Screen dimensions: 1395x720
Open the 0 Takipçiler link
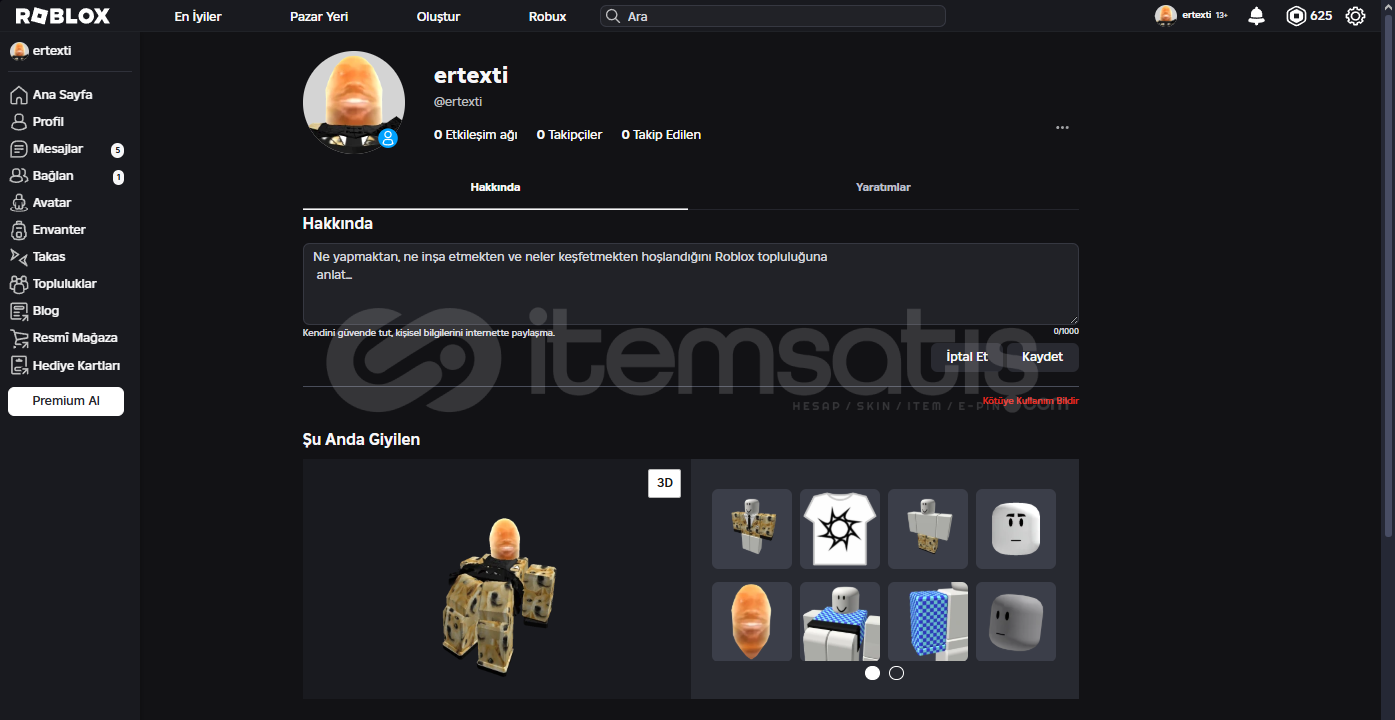(570, 135)
